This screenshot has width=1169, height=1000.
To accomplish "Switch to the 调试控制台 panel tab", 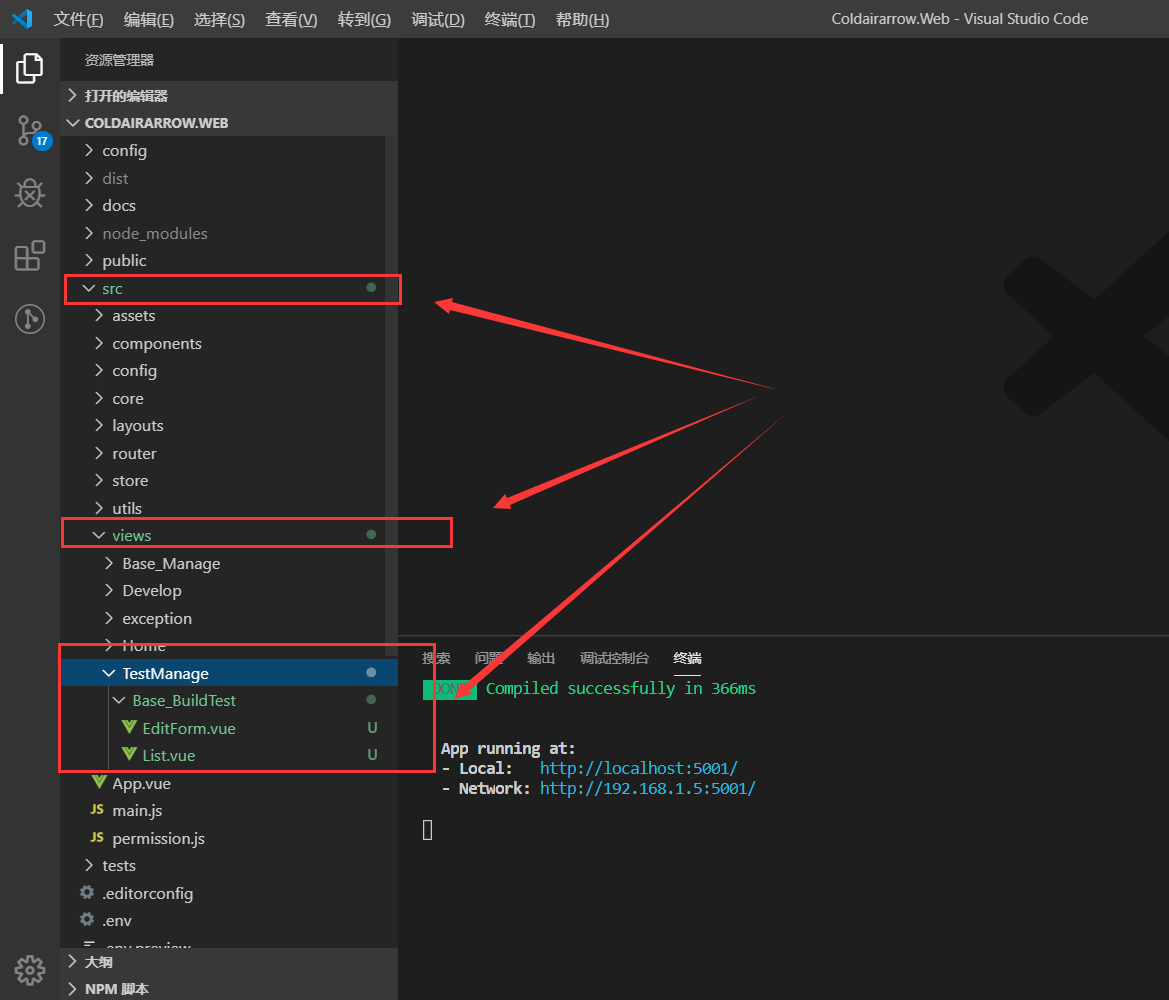I will [614, 658].
